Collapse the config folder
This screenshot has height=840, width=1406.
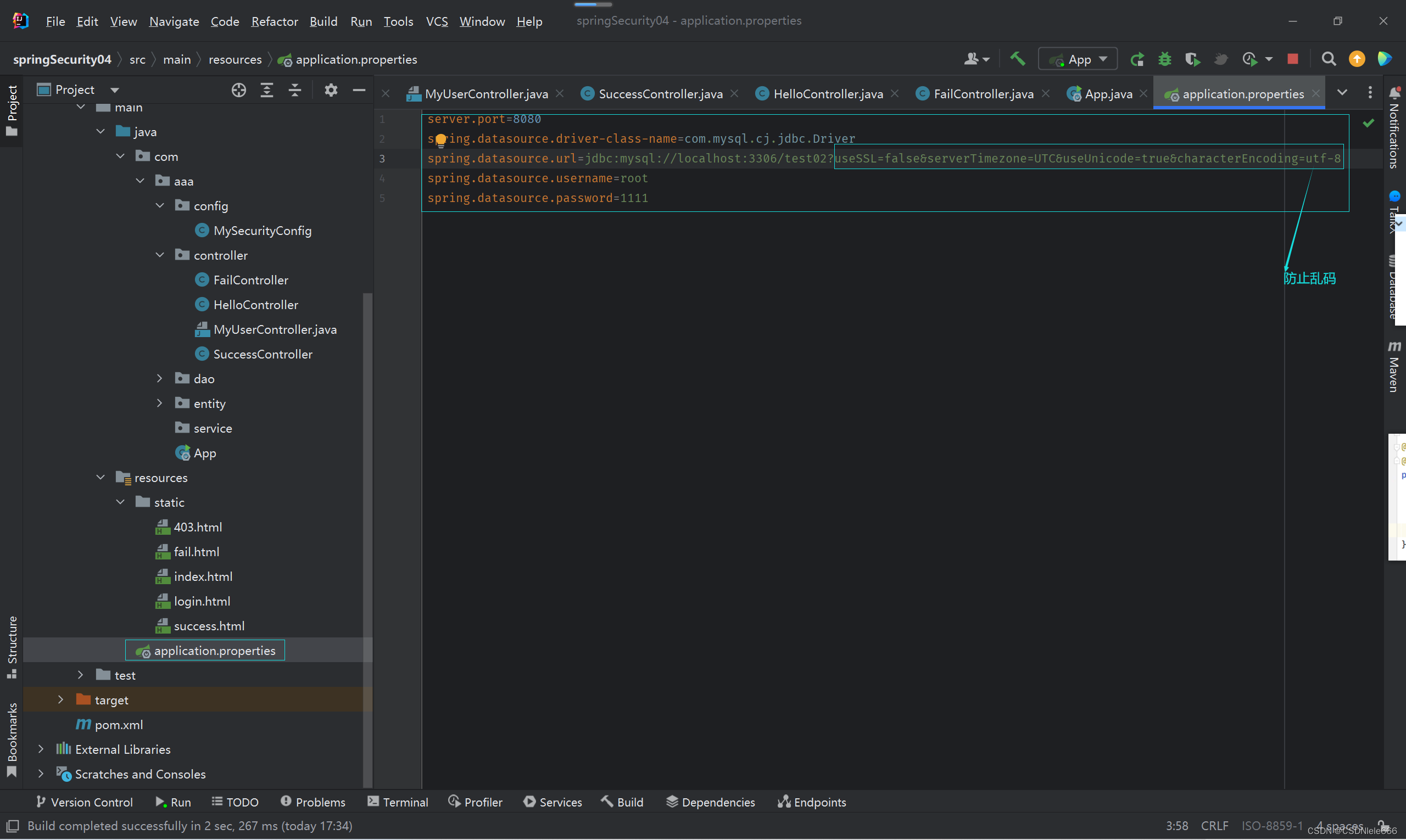[x=159, y=205]
